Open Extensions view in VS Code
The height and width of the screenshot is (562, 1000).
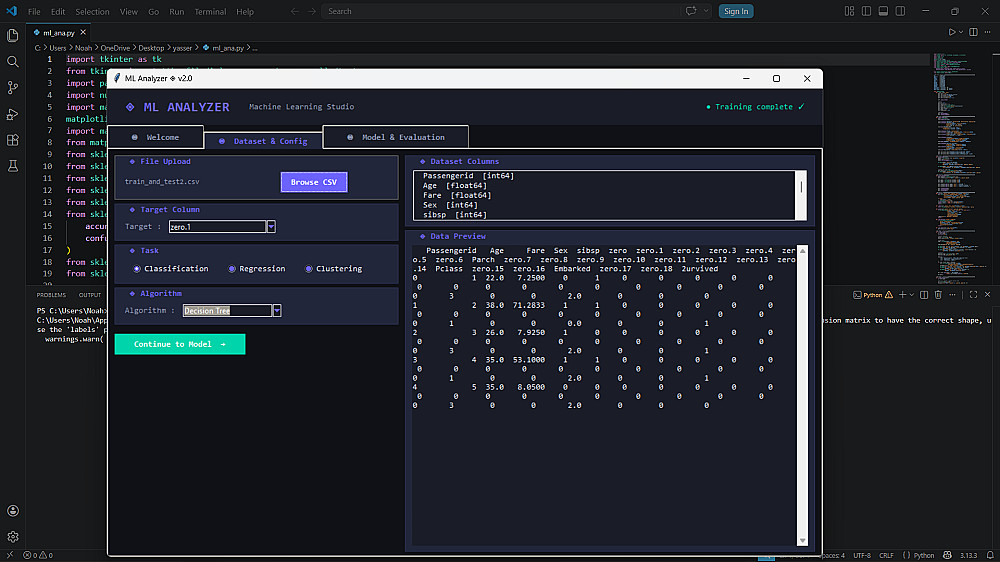13,140
